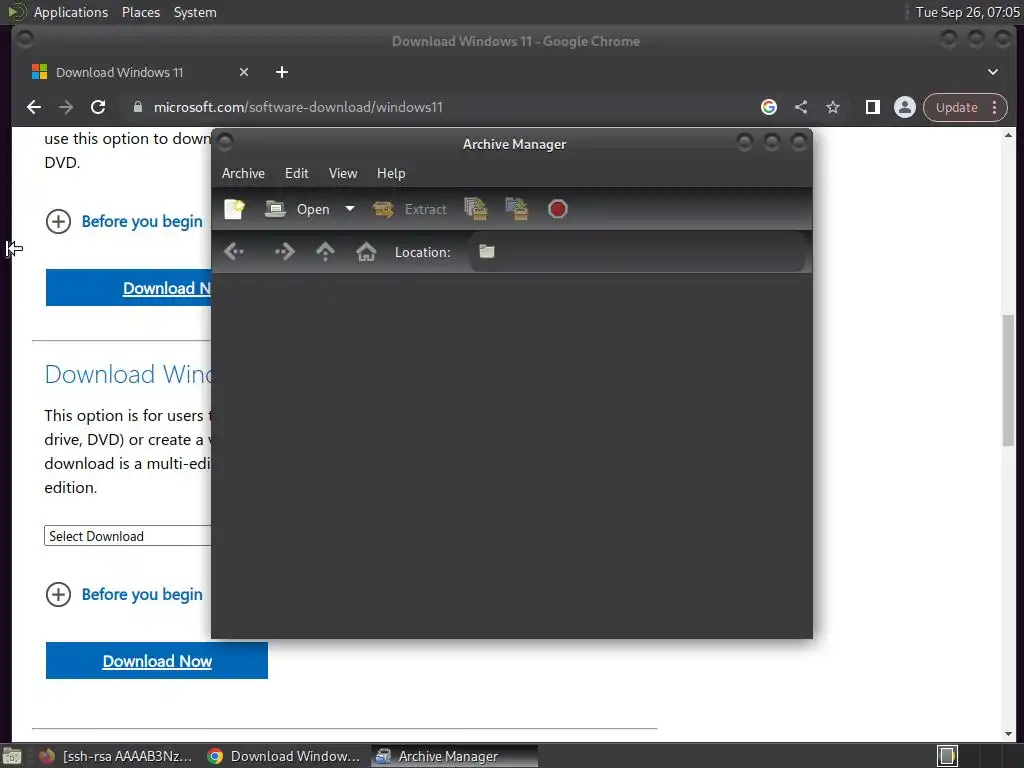Click the show-desktop icon in the taskbar

pos(12,756)
